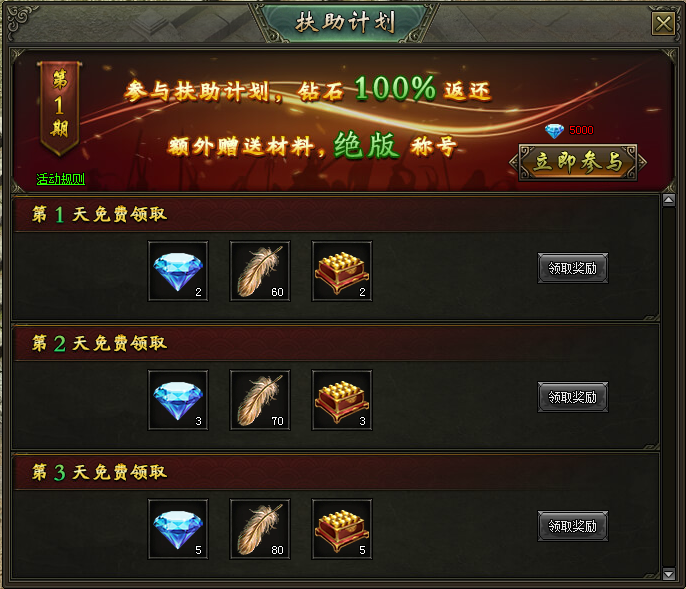Click the Day 2 feather item with 70
The height and width of the screenshot is (589, 686).
point(260,400)
